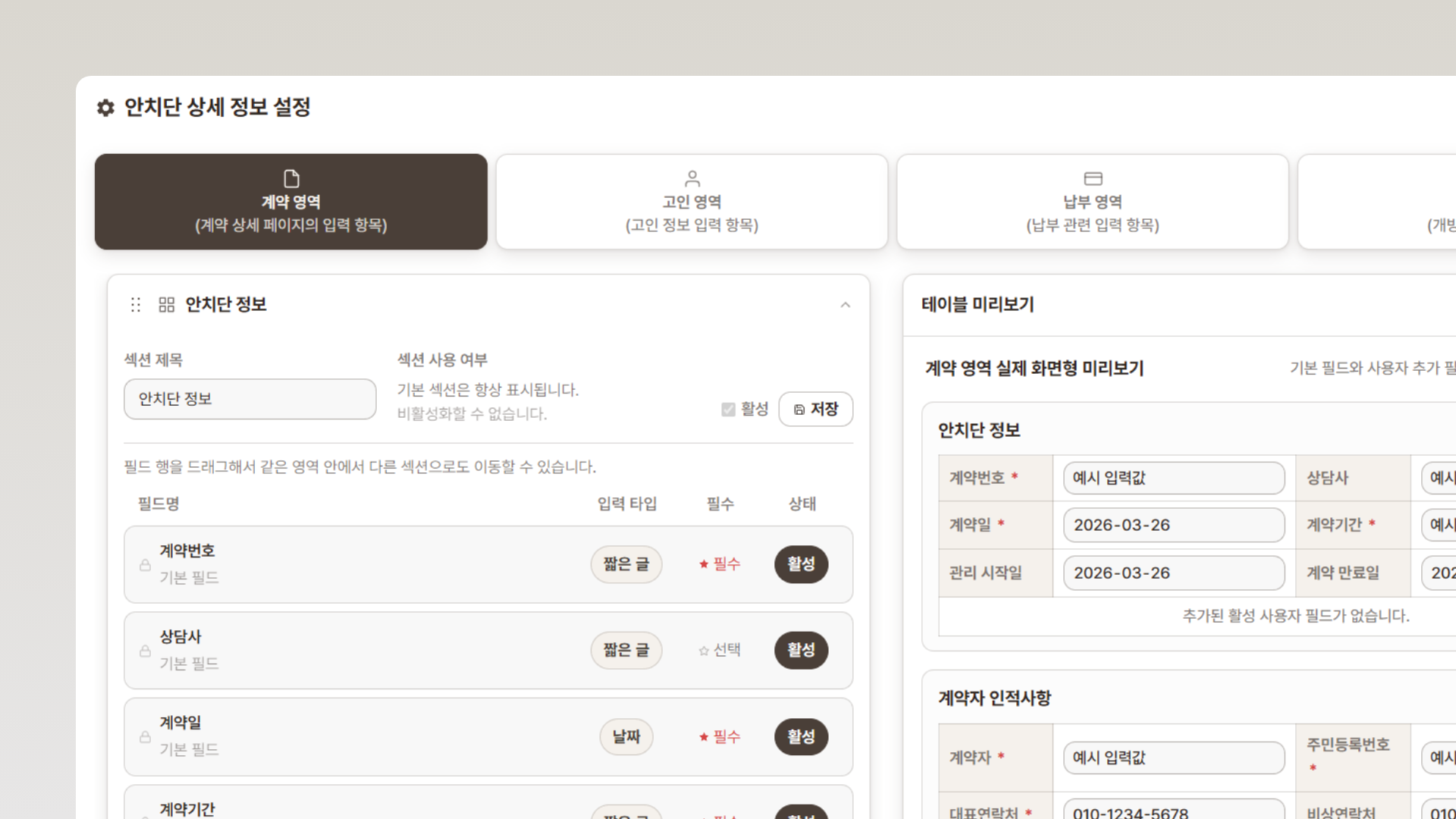Click the grid icon next to 안치단 정보
The height and width of the screenshot is (819, 1456).
pyautogui.click(x=167, y=305)
